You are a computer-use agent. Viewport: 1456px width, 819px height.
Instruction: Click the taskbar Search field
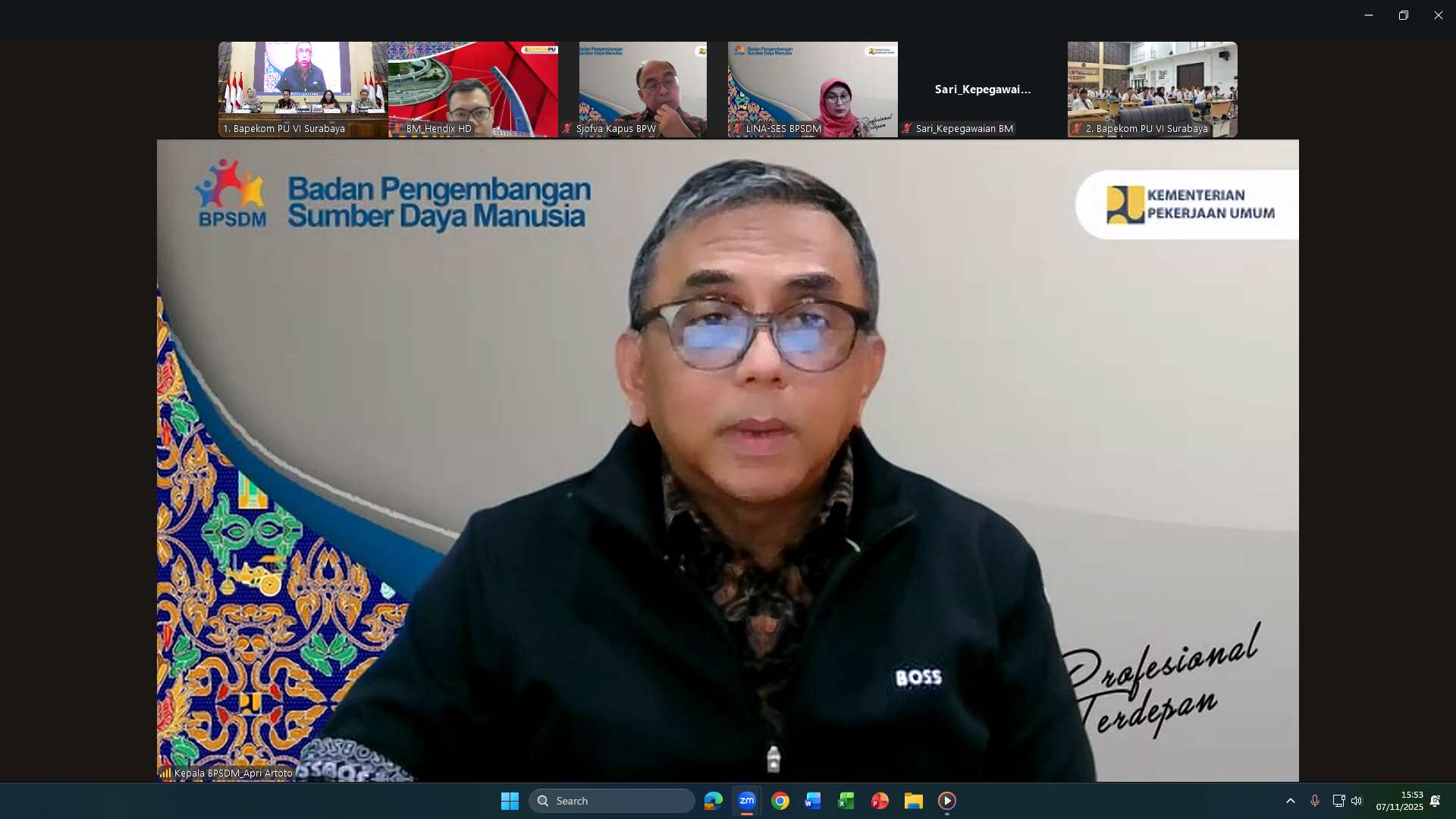[611, 801]
